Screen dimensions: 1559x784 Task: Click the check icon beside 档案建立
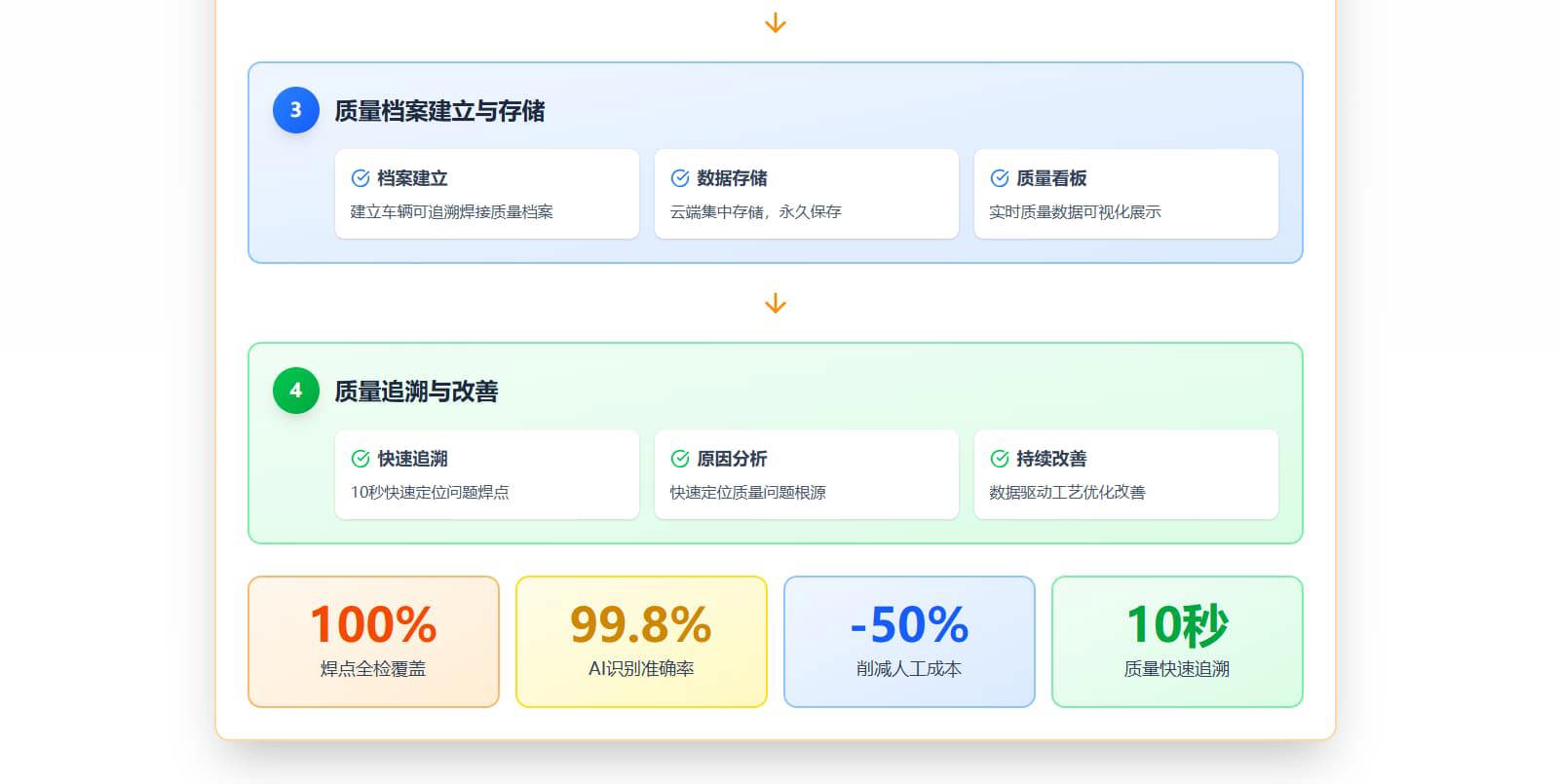[361, 178]
